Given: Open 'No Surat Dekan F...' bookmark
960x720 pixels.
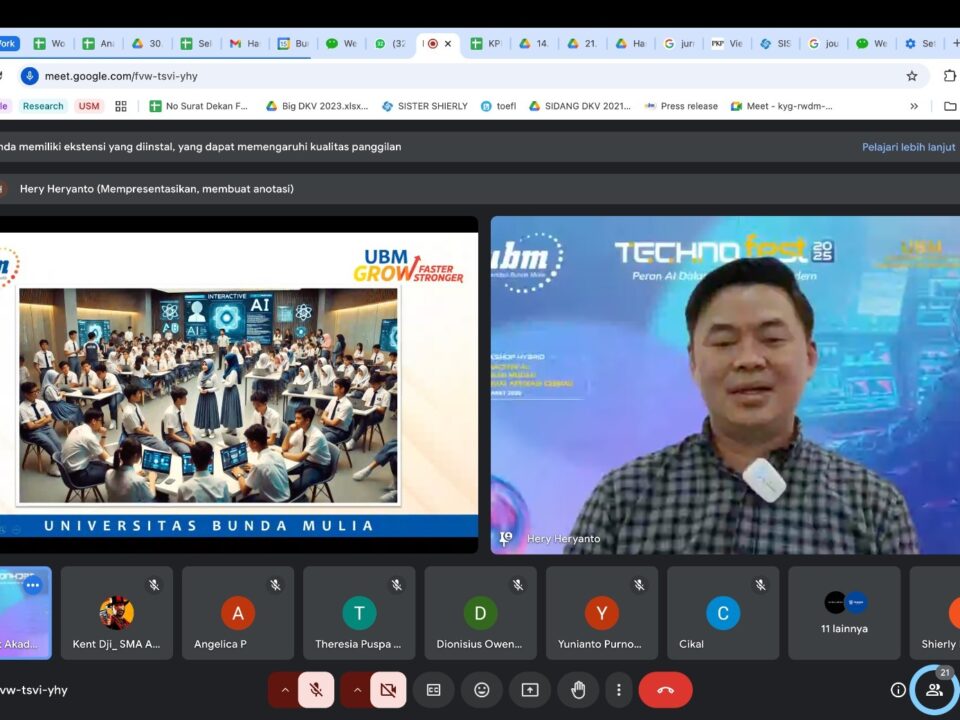Looking at the screenshot, I should 199,106.
